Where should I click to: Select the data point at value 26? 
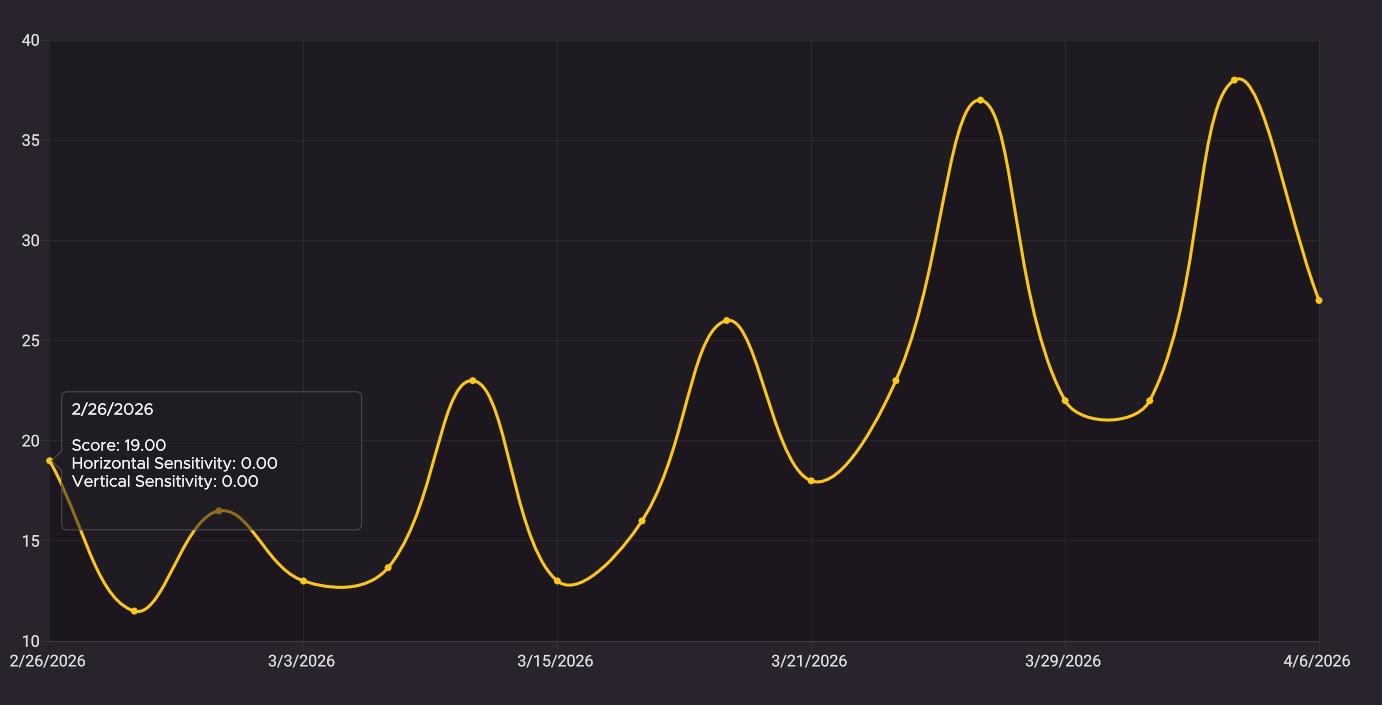pyautogui.click(x=726, y=321)
